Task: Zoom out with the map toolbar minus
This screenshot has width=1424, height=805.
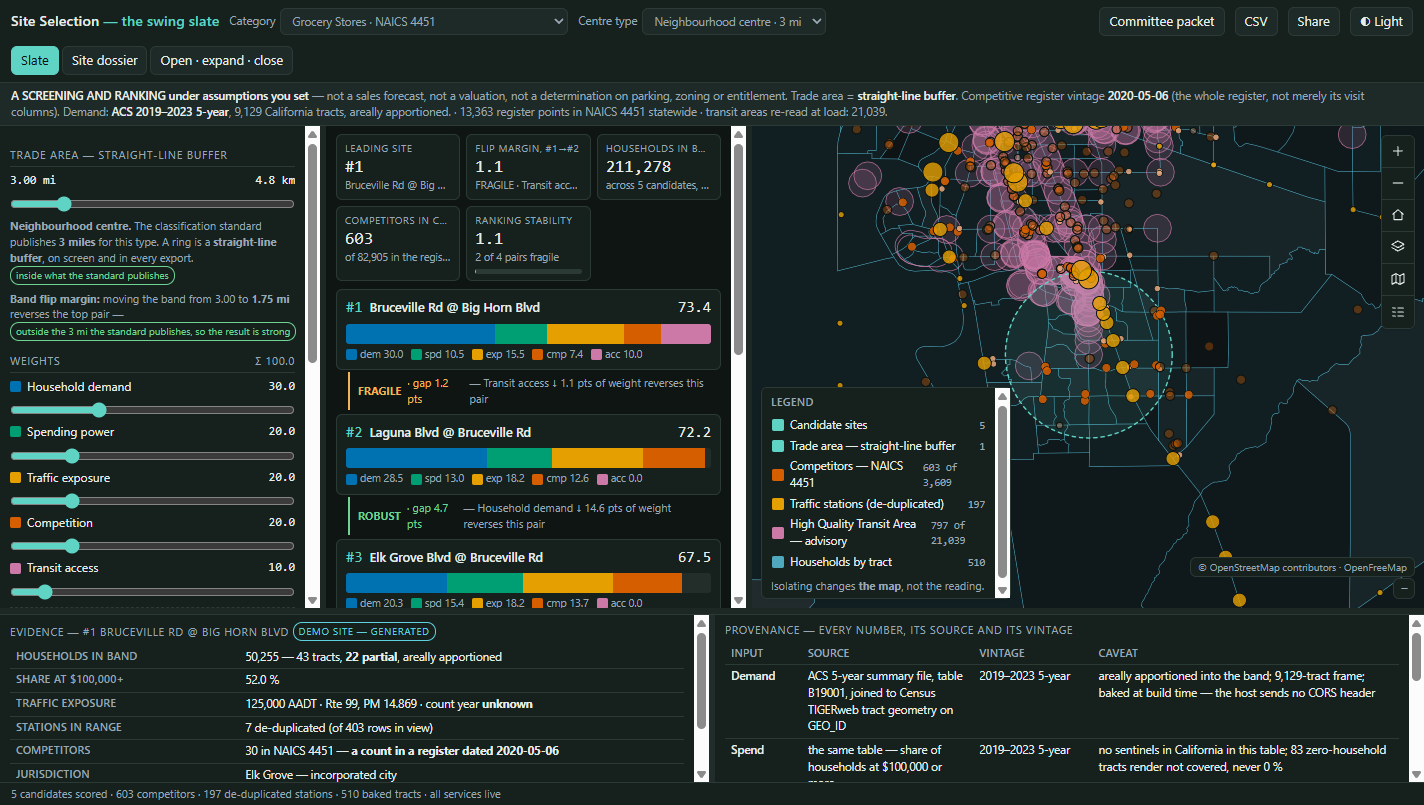Action: pyautogui.click(x=1398, y=183)
